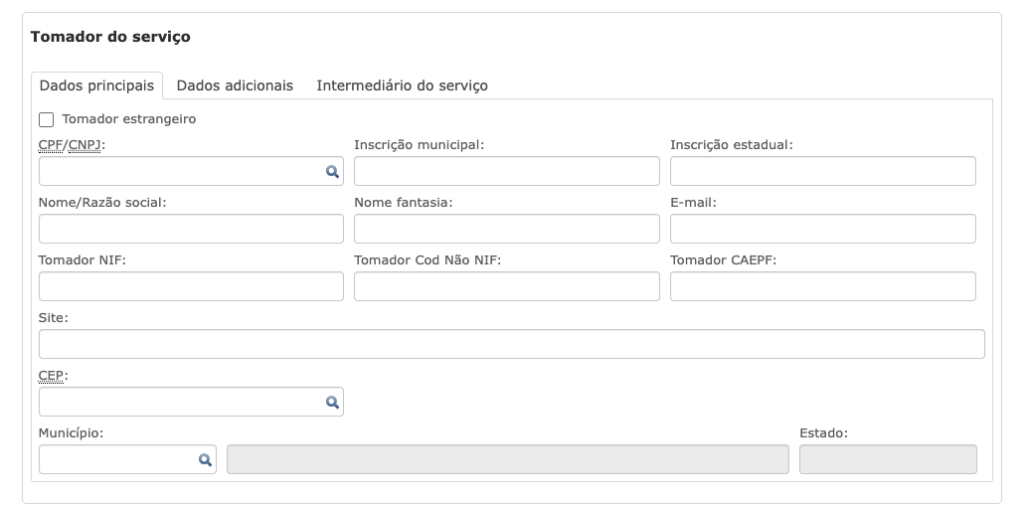Click the CEP lookup magnifier icon
1024x508 pixels.
coord(332,402)
